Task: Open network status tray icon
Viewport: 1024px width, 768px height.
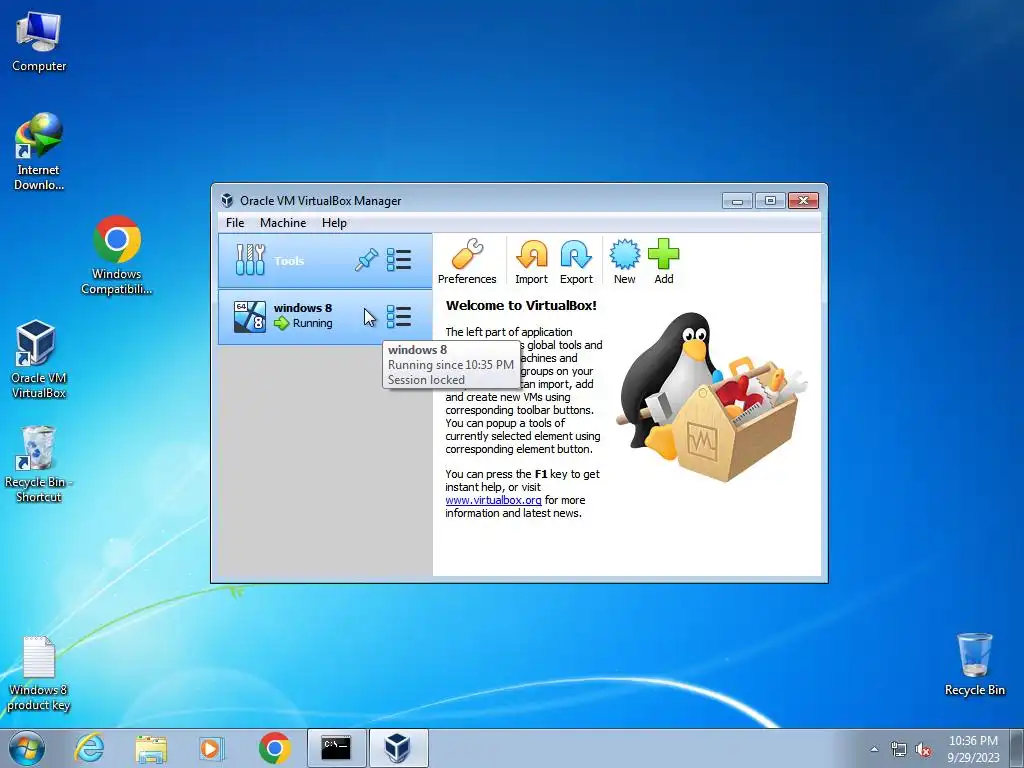Action: click(x=899, y=749)
